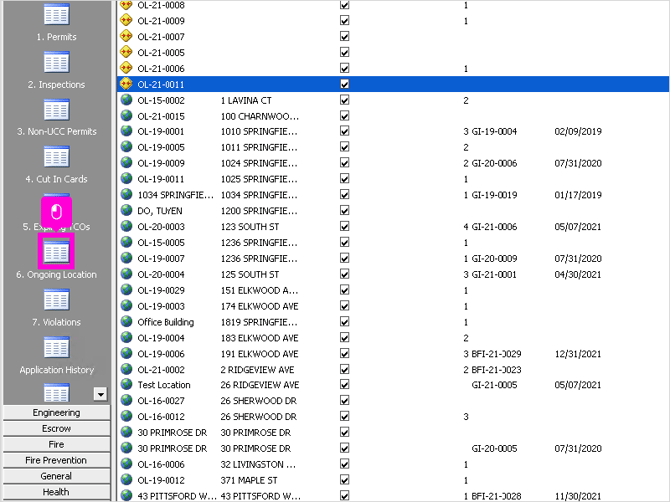Viewport: 670px width, 502px height.
Task: Toggle the checkbox in the OL-21-0009 row
Action: coord(344,21)
